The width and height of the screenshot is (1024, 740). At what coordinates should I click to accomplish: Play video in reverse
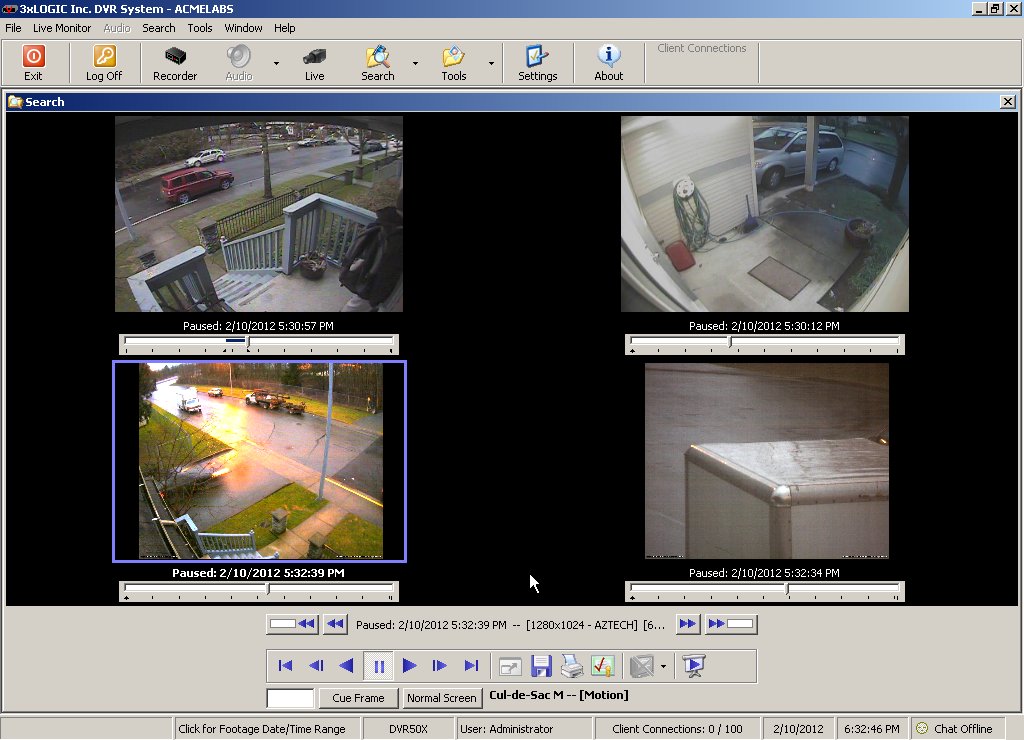coord(347,666)
